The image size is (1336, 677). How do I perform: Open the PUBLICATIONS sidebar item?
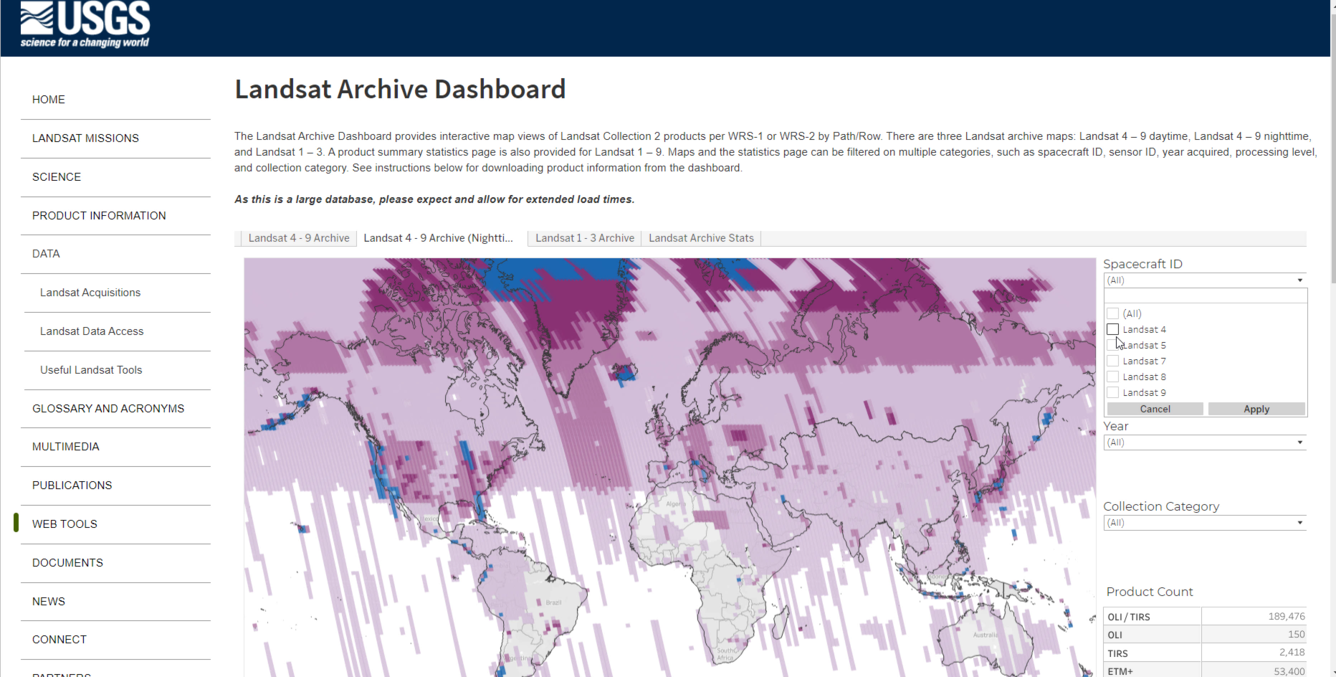click(72, 486)
